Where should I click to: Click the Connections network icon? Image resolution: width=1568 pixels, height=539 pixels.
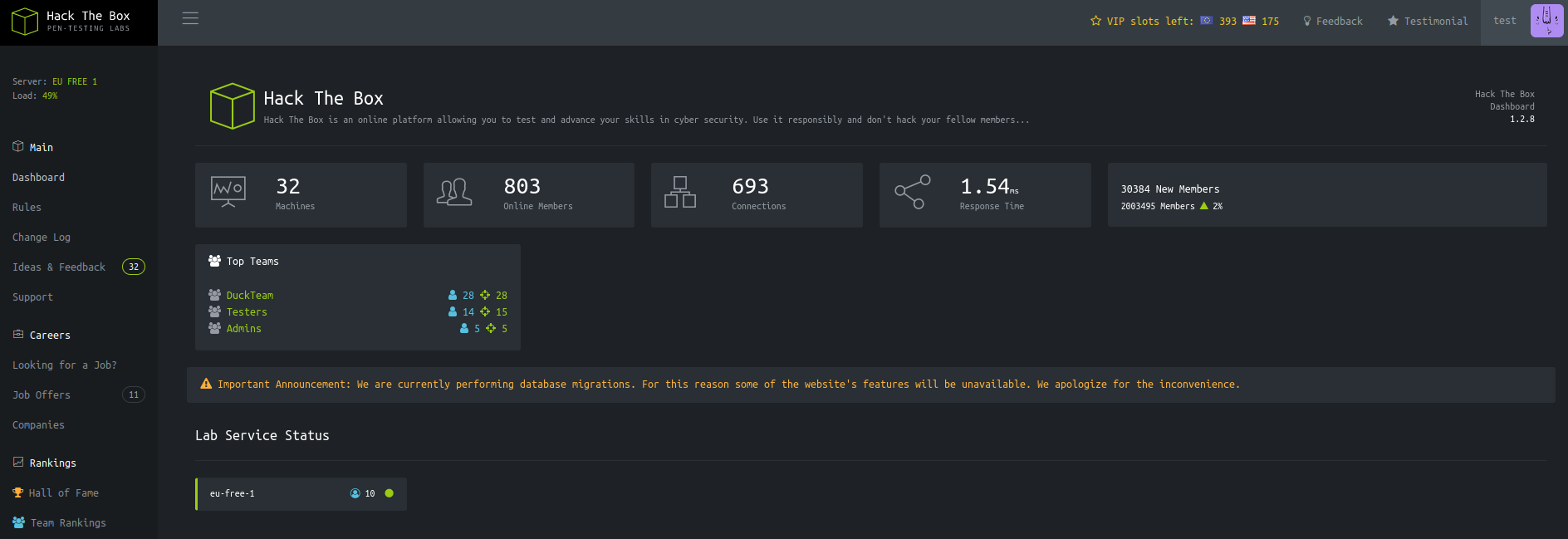click(x=680, y=192)
